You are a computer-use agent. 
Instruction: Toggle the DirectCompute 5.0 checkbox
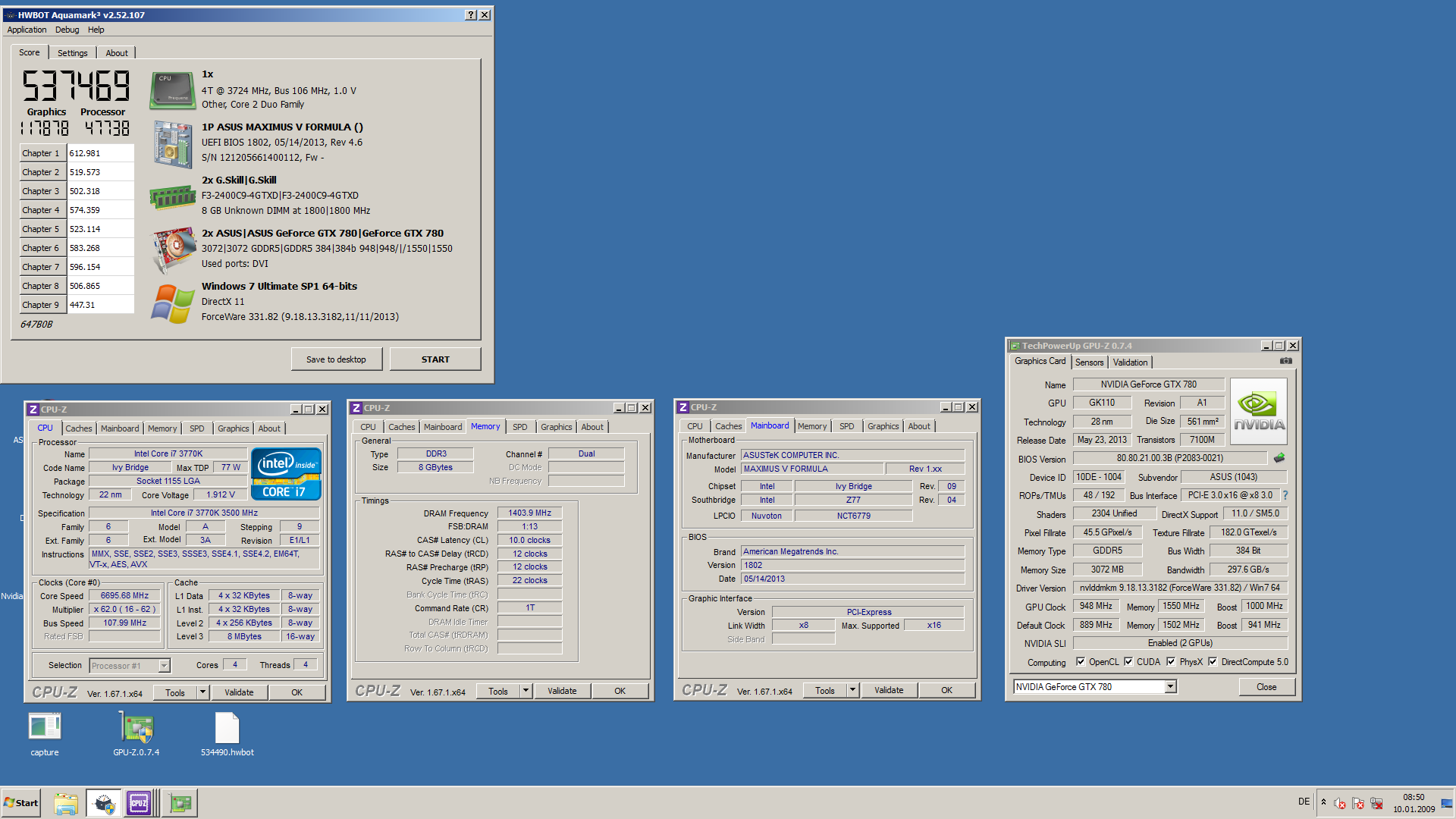click(x=1213, y=662)
